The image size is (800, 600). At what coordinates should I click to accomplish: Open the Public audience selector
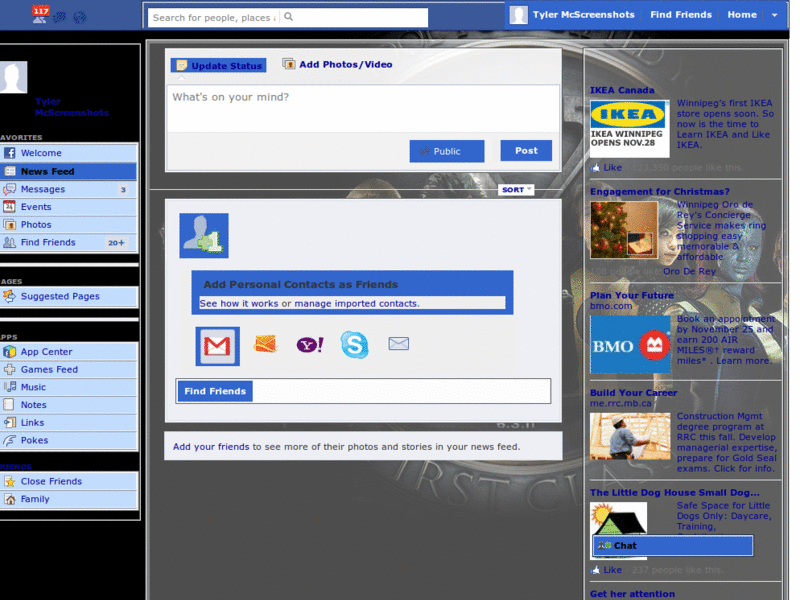tap(447, 151)
